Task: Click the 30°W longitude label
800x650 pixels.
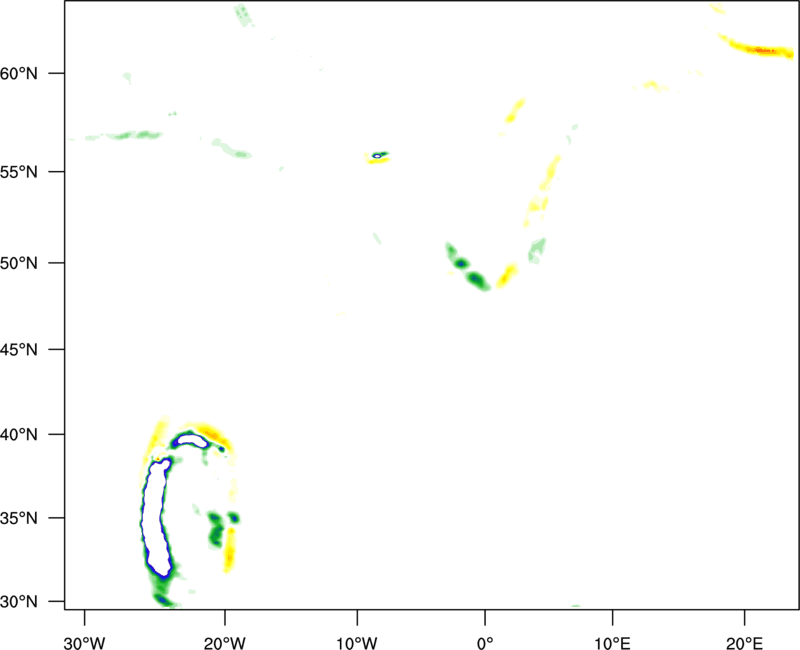Action: pyautogui.click(x=84, y=643)
